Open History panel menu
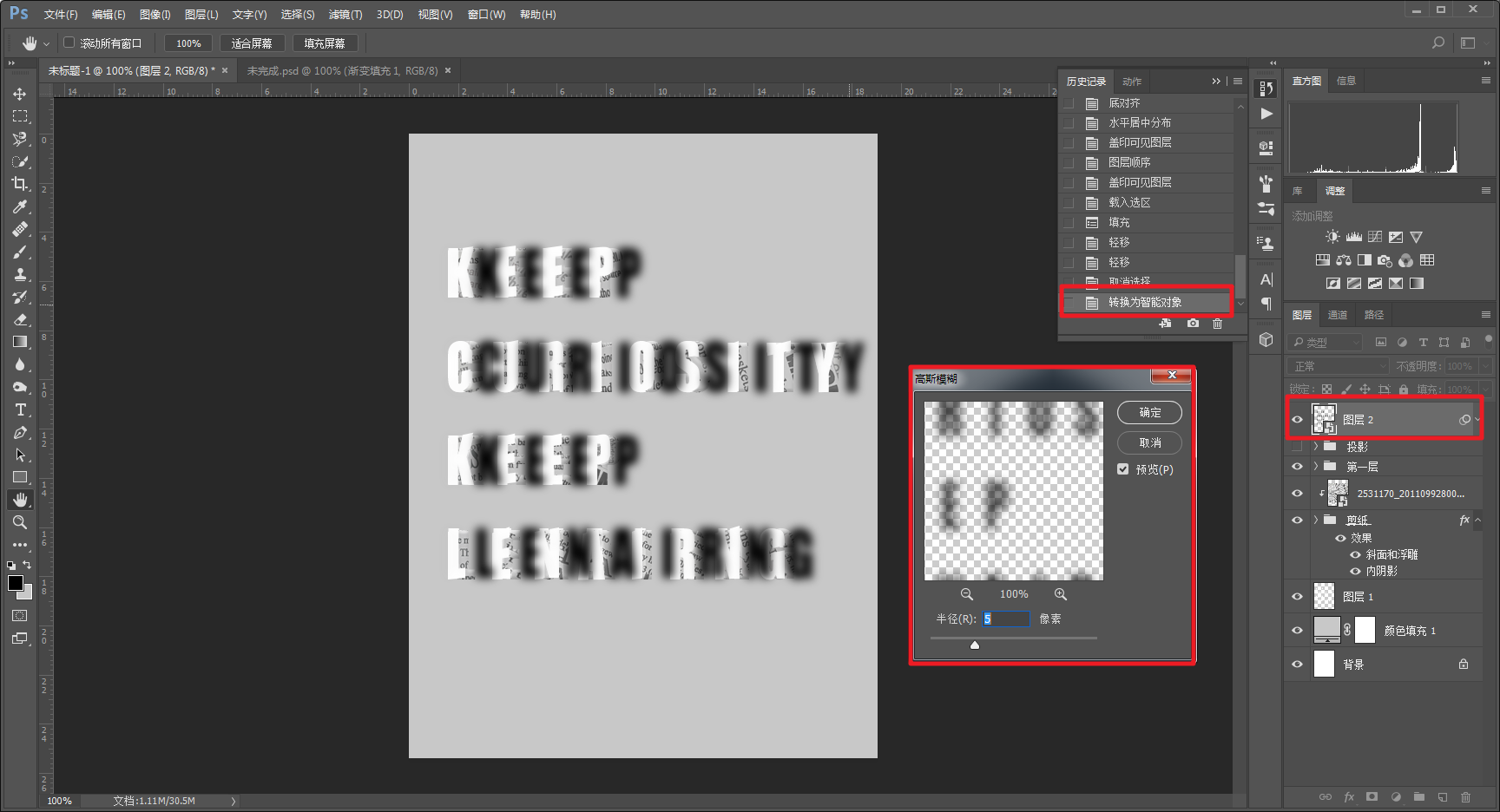The image size is (1500, 812). (1238, 82)
